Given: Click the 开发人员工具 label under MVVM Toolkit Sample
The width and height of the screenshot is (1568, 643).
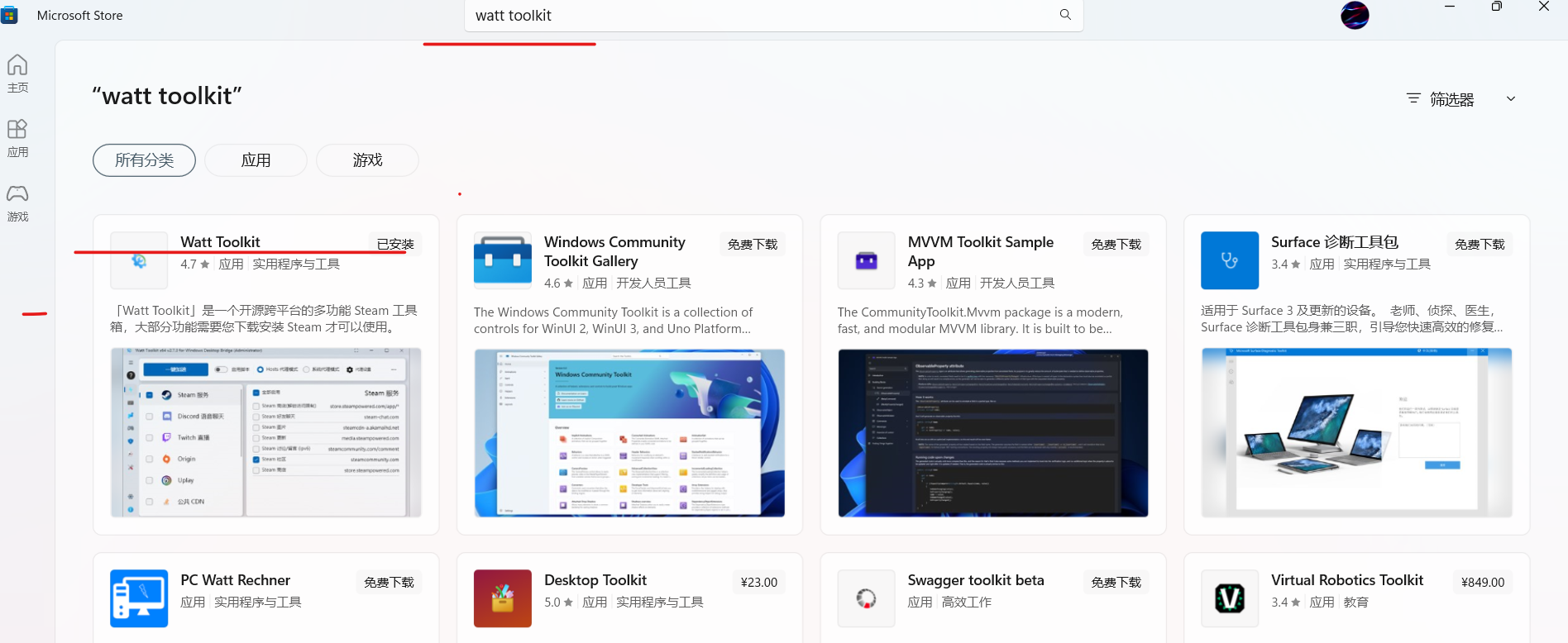Looking at the screenshot, I should click(1017, 283).
